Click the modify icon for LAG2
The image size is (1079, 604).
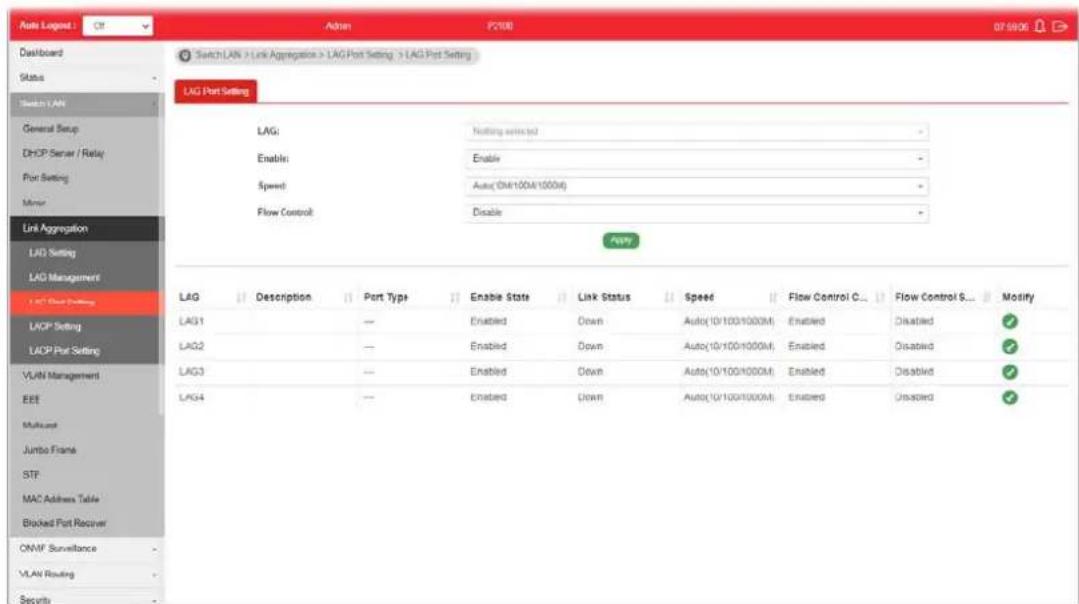pyautogui.click(x=1009, y=347)
